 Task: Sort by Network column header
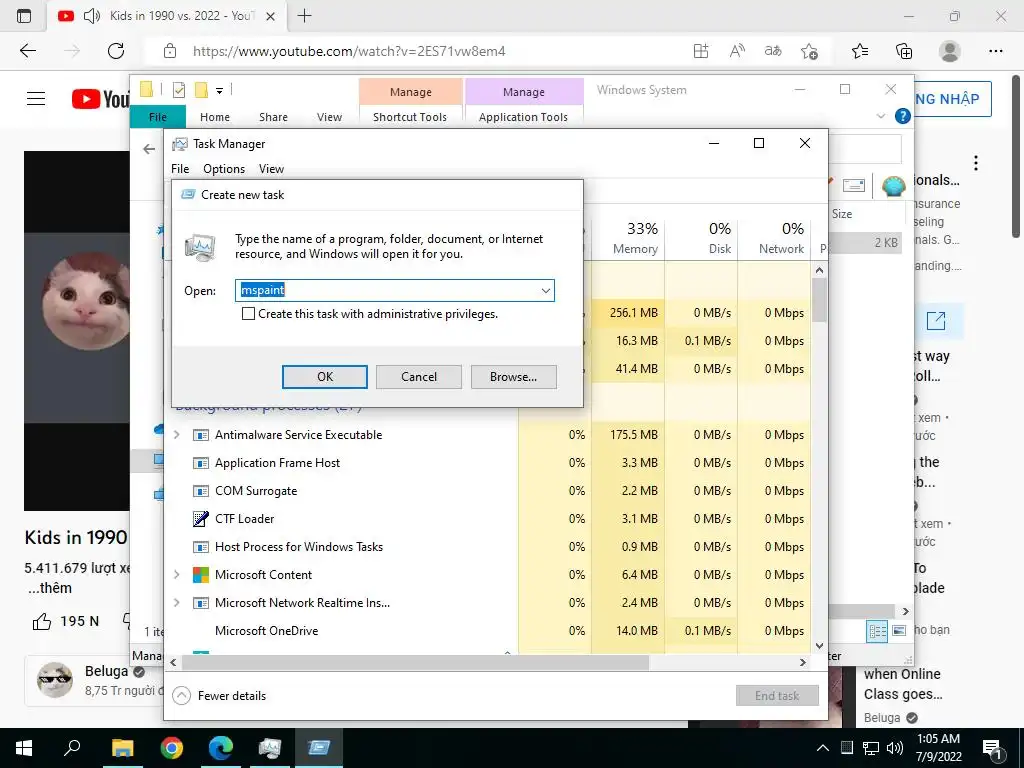(x=775, y=238)
